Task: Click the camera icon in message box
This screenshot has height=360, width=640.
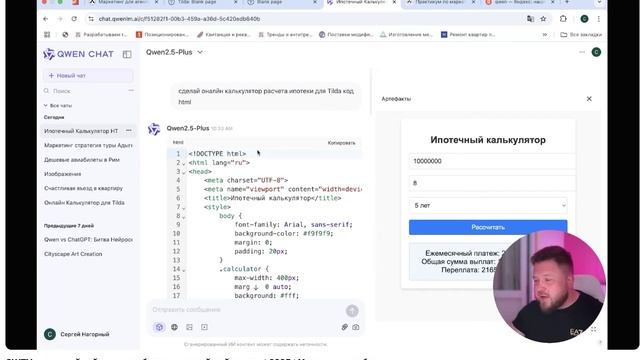Action: coord(356,327)
